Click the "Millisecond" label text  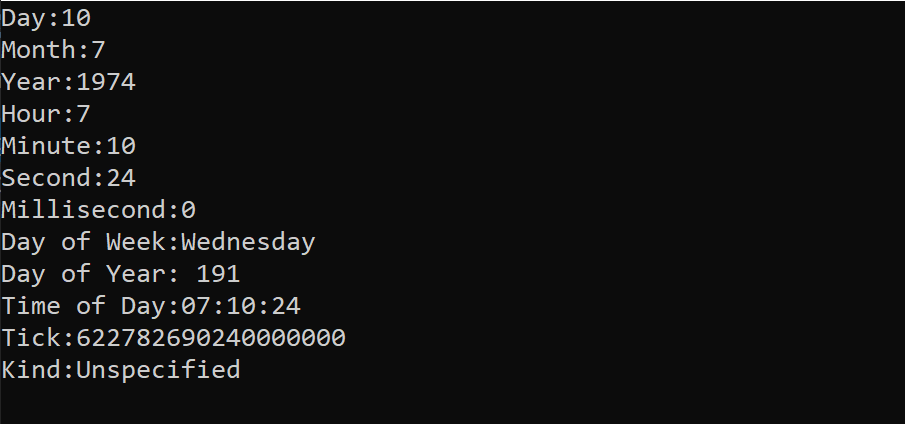(83, 210)
